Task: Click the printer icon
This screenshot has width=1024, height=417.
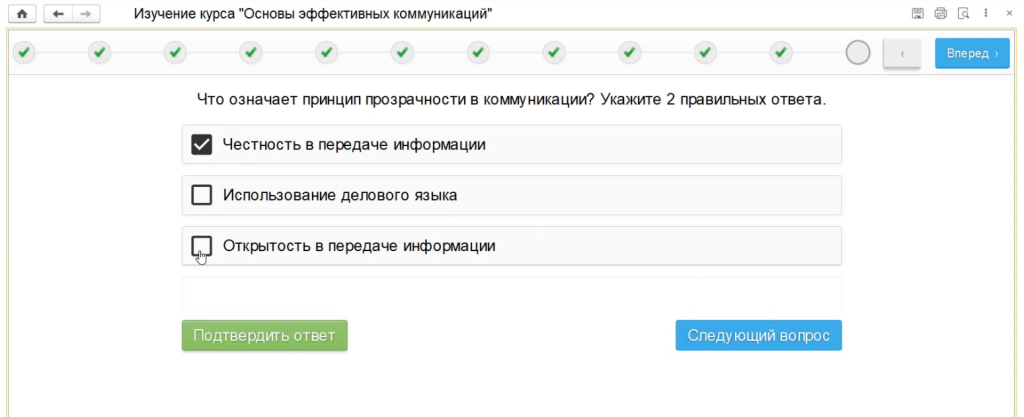Action: tap(940, 14)
